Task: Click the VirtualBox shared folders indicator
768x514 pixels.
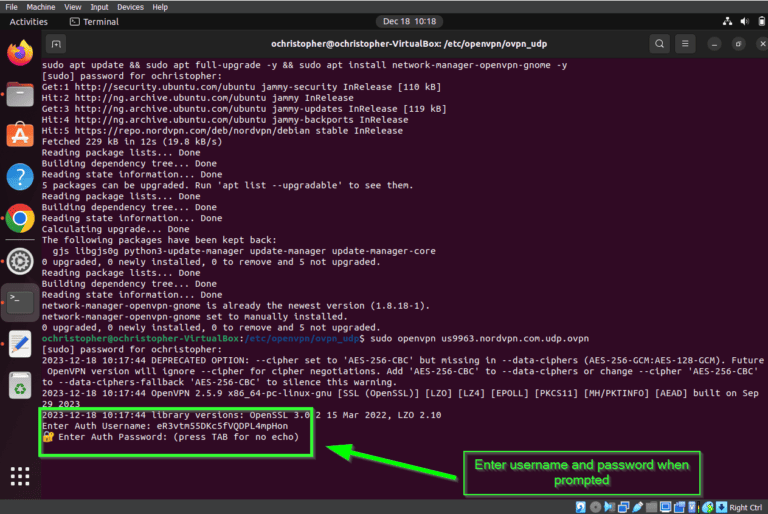Action: click(651, 507)
